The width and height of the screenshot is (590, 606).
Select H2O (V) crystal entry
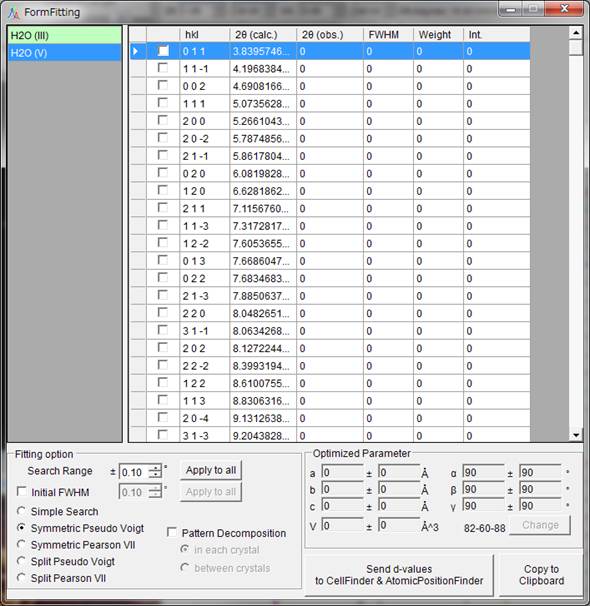(x=65, y=53)
